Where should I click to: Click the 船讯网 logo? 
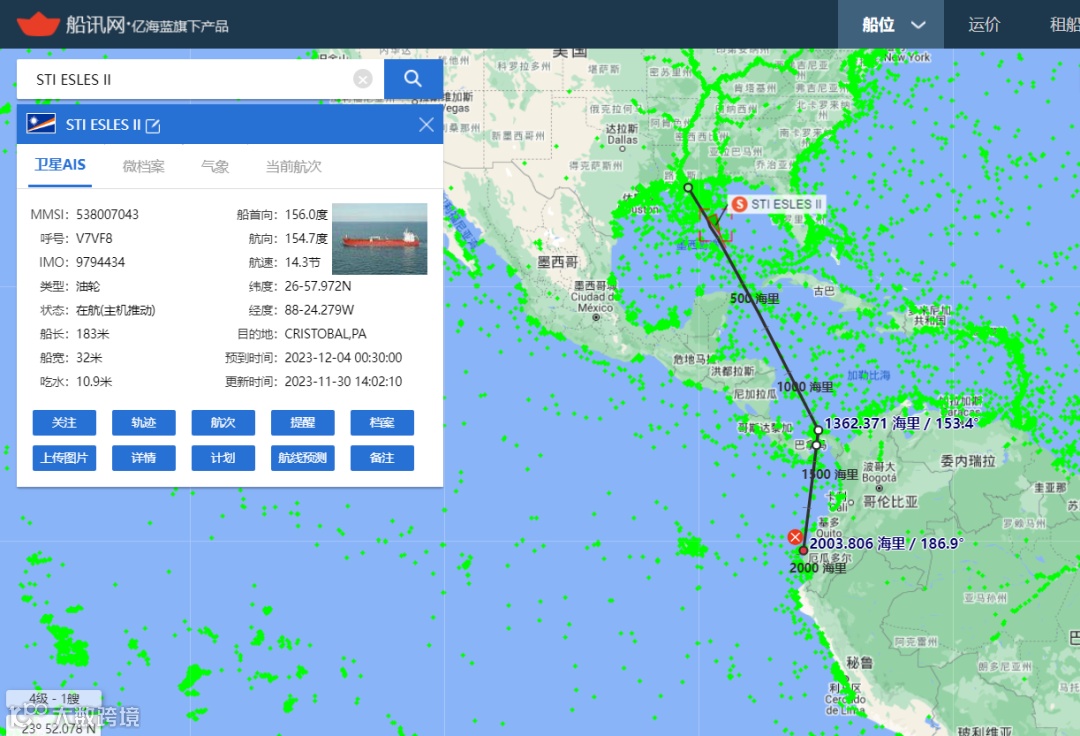[x=122, y=25]
